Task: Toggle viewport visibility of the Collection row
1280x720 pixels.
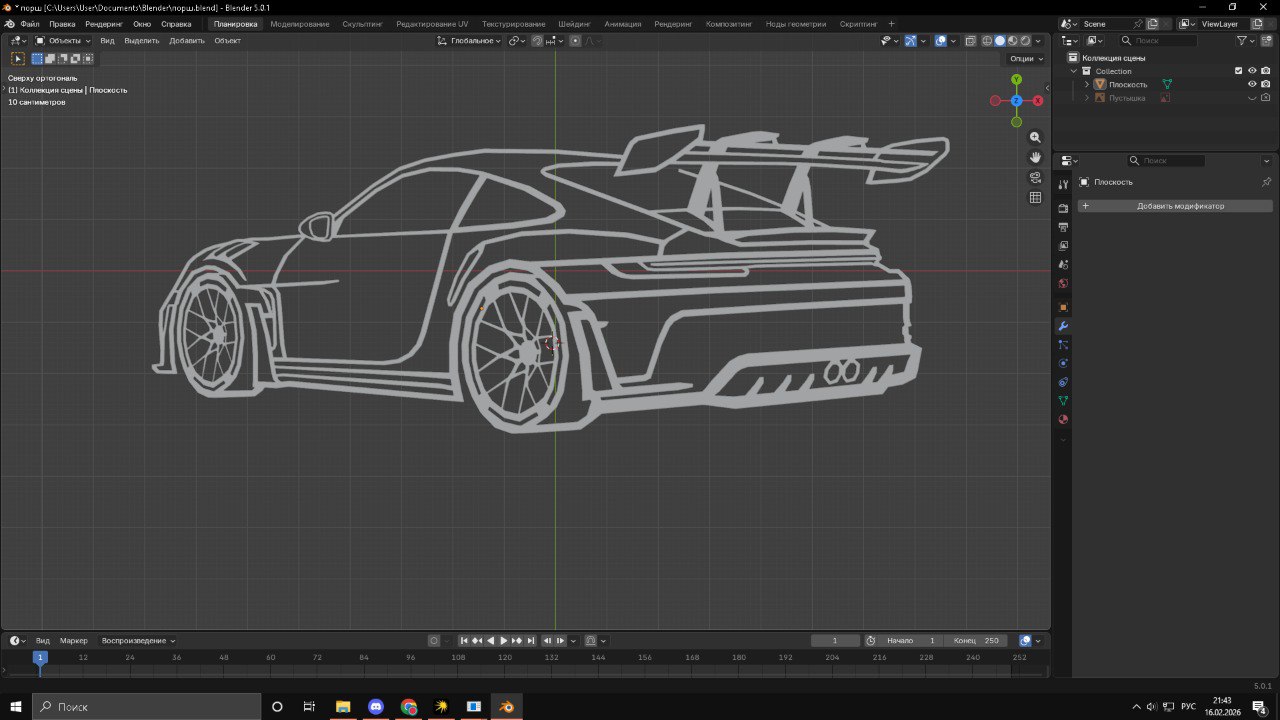Action: (1252, 71)
